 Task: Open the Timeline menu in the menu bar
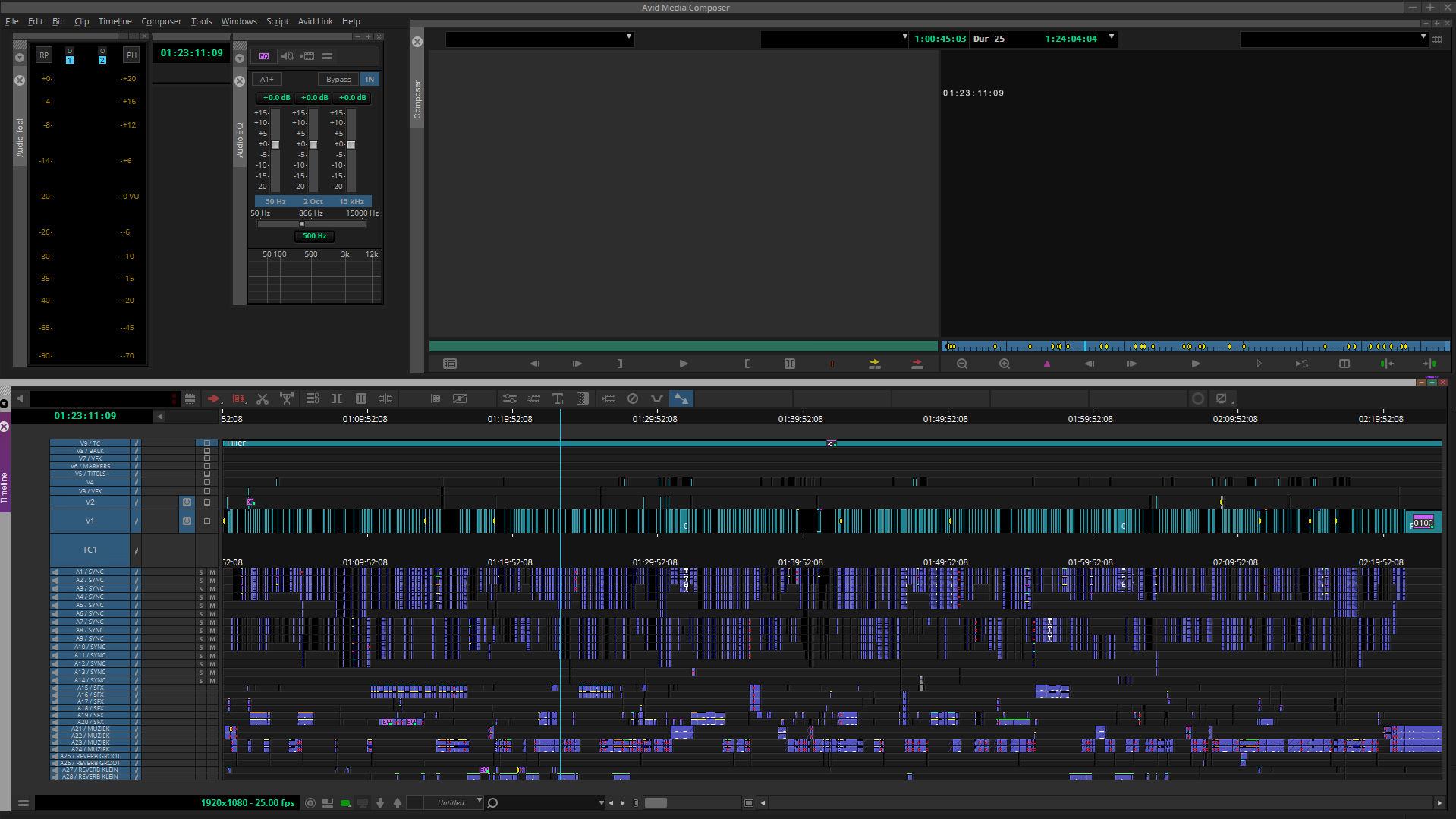(x=115, y=21)
